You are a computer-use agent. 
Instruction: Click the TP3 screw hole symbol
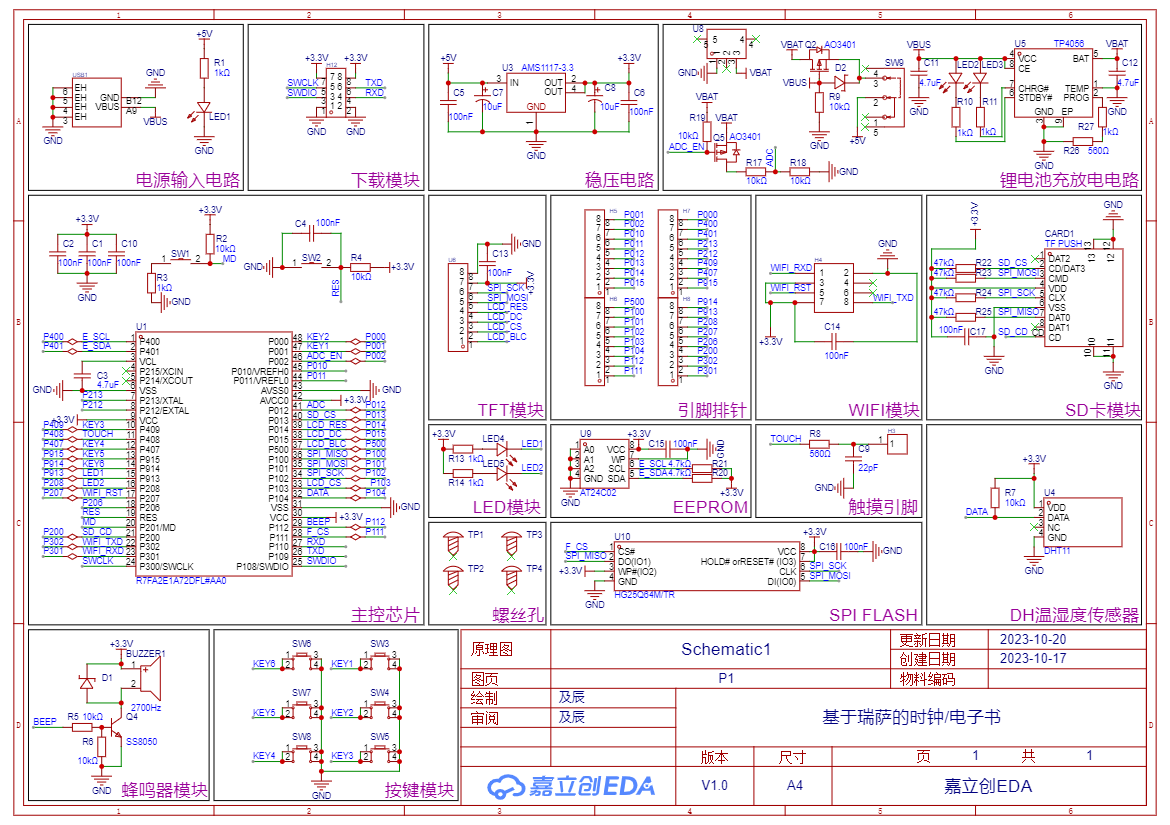point(512,545)
